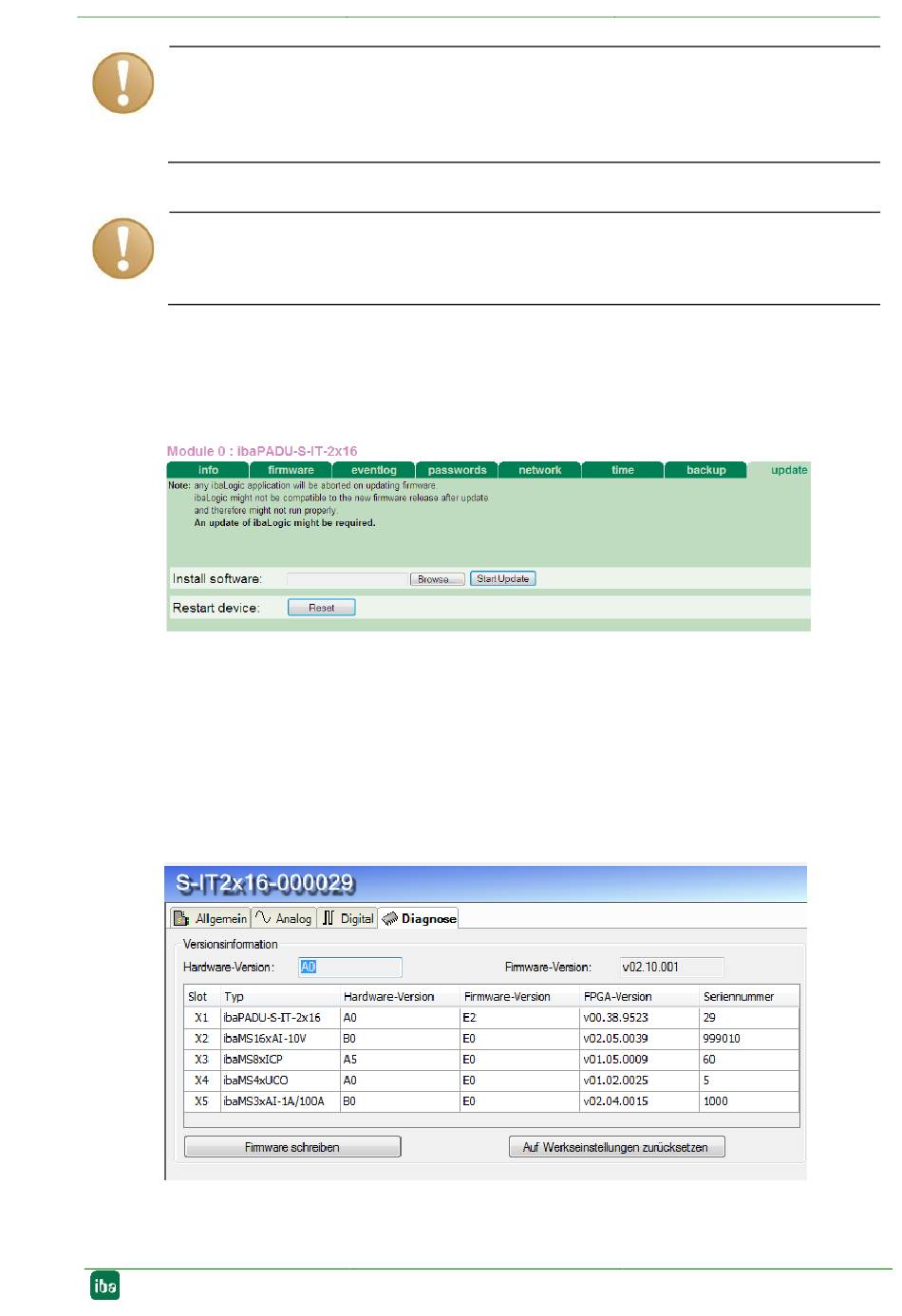Switch to the firmware tab
The image size is (902, 1316).
click(291, 470)
